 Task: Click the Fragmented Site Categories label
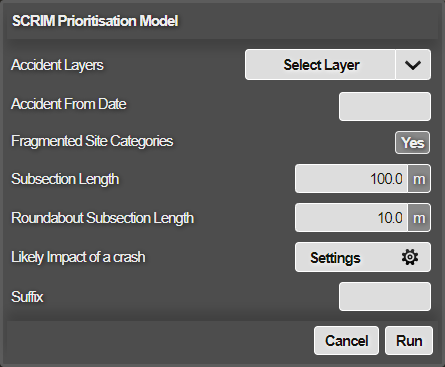click(x=92, y=141)
